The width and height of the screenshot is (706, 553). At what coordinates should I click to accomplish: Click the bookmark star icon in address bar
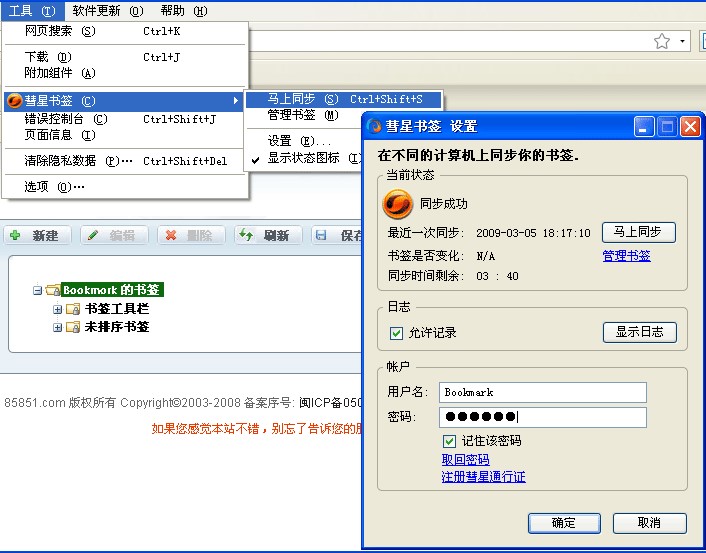(661, 41)
